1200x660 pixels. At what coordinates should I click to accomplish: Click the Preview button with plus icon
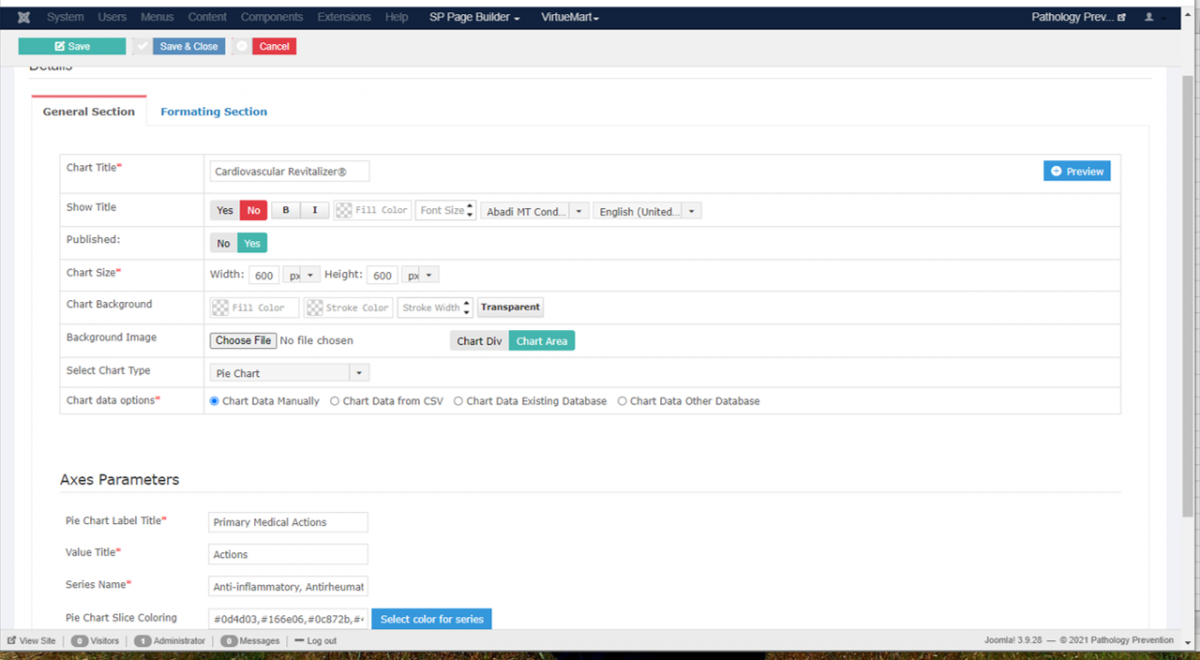click(1076, 171)
